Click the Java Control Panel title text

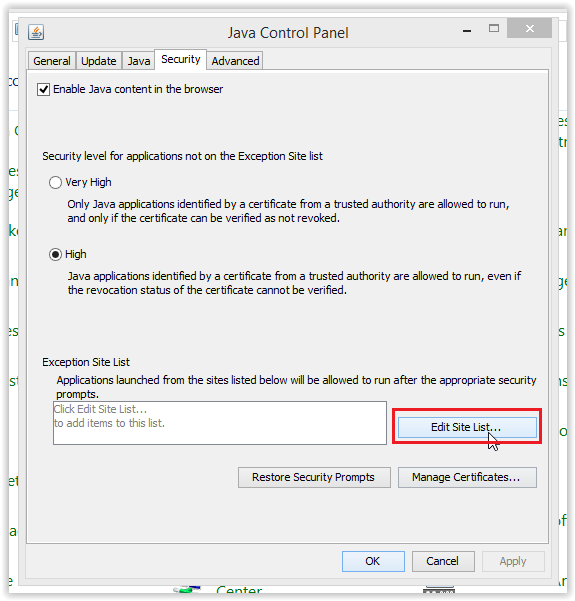[x=288, y=33]
